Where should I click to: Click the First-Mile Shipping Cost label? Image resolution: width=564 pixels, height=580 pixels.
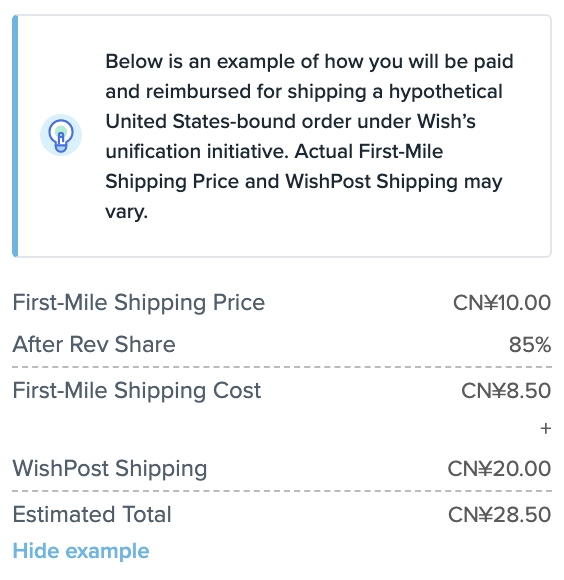point(137,391)
